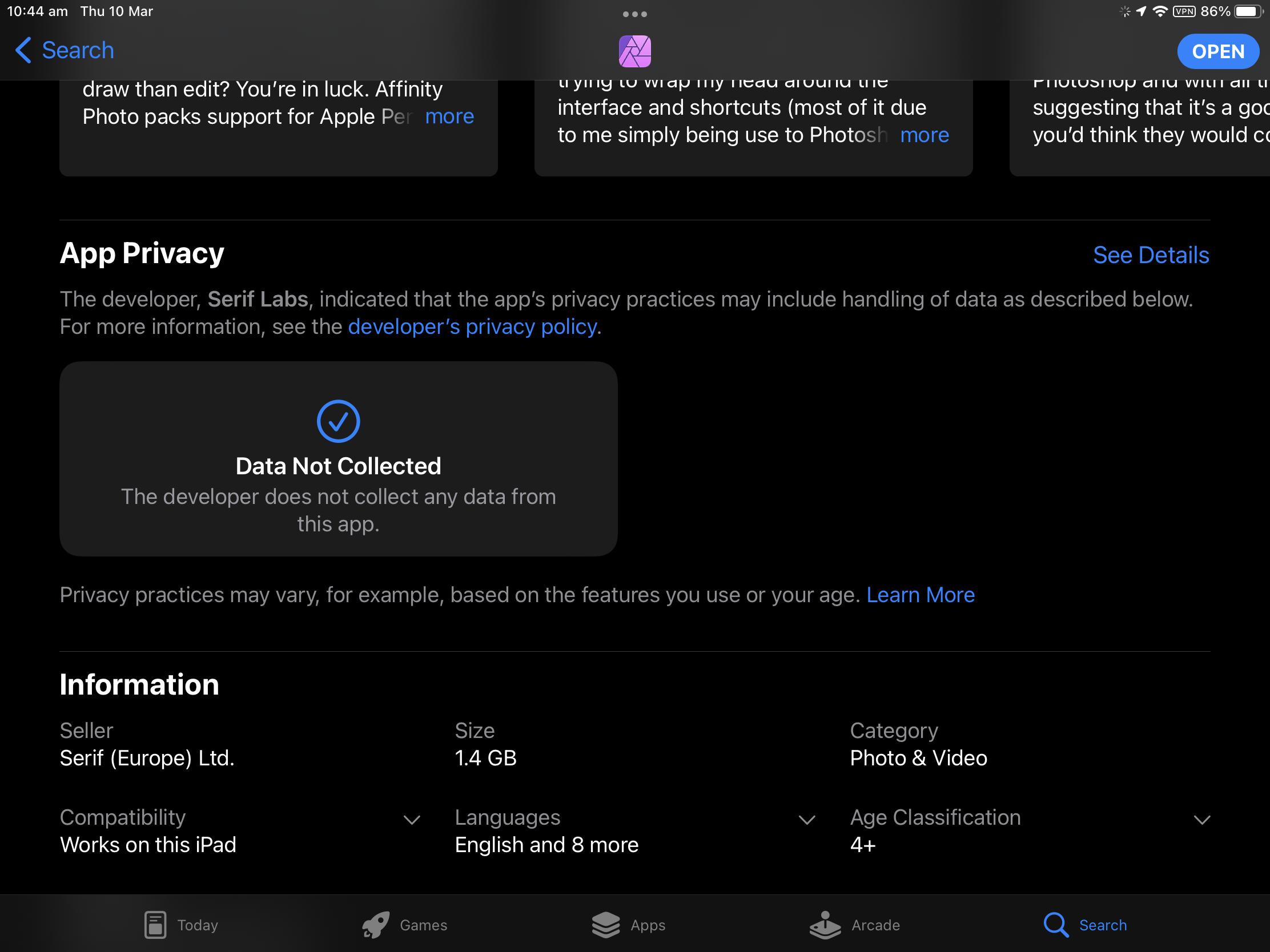Expand the Languages chevron

tap(807, 820)
